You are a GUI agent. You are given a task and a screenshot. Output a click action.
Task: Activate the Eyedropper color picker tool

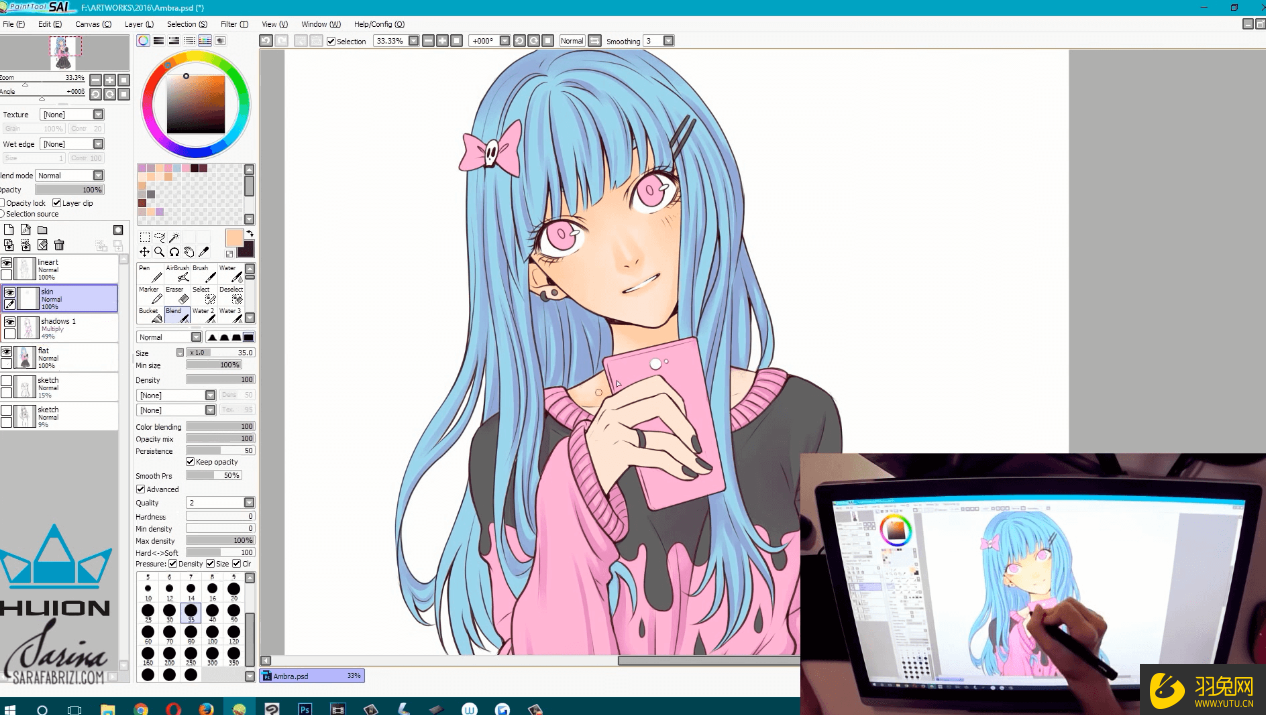click(204, 252)
